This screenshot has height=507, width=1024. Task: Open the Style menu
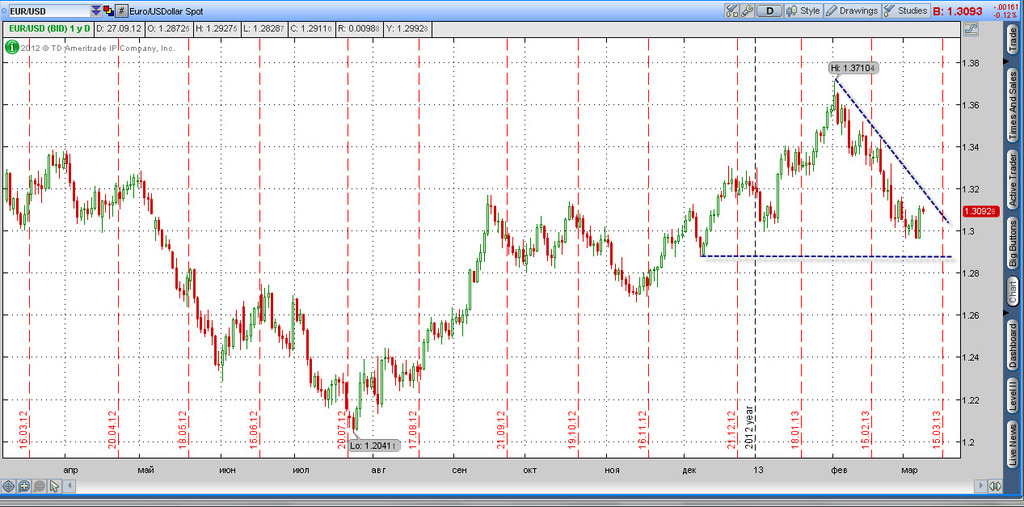tap(803, 11)
